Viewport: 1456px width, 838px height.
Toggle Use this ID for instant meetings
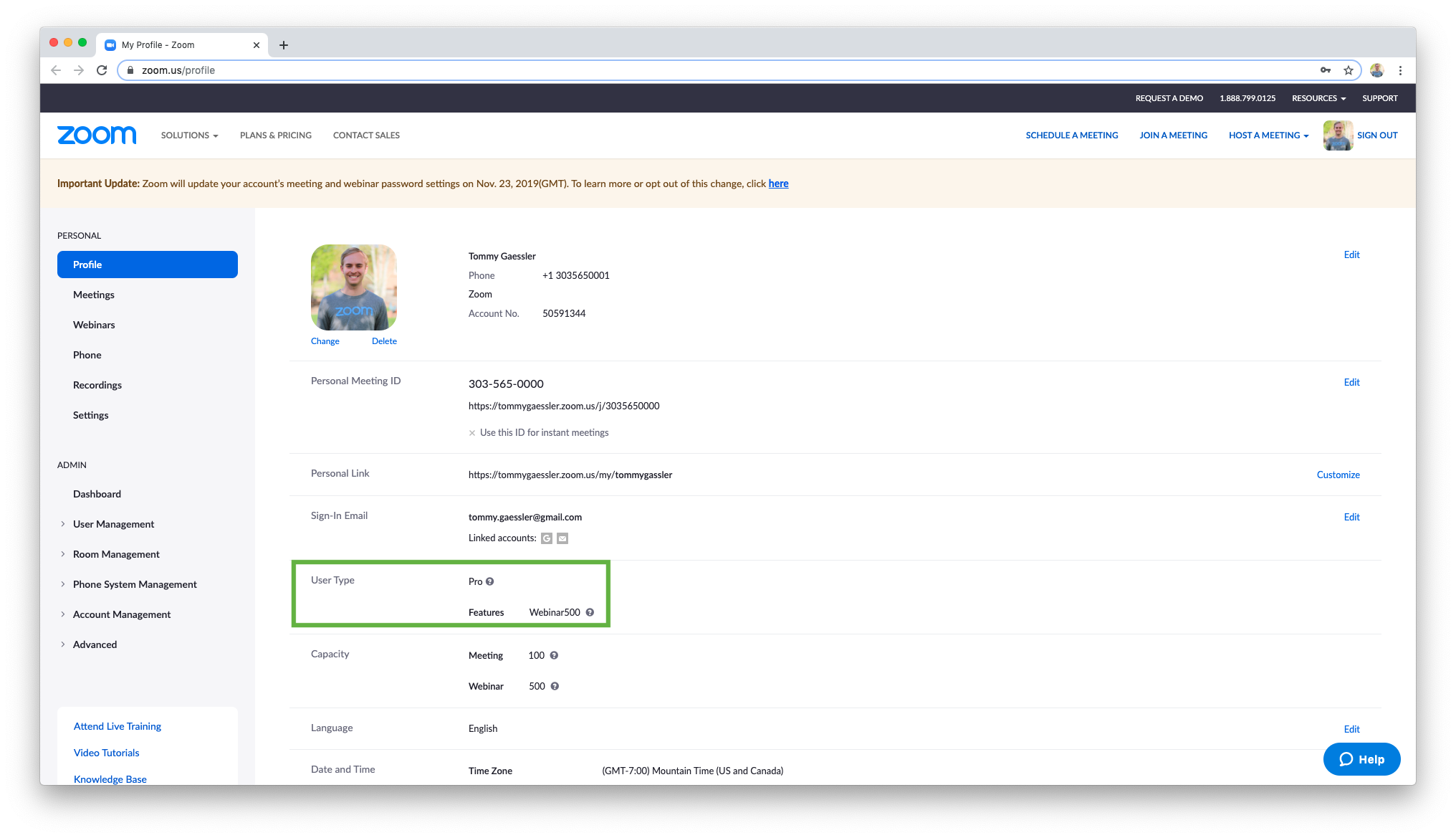click(x=472, y=433)
